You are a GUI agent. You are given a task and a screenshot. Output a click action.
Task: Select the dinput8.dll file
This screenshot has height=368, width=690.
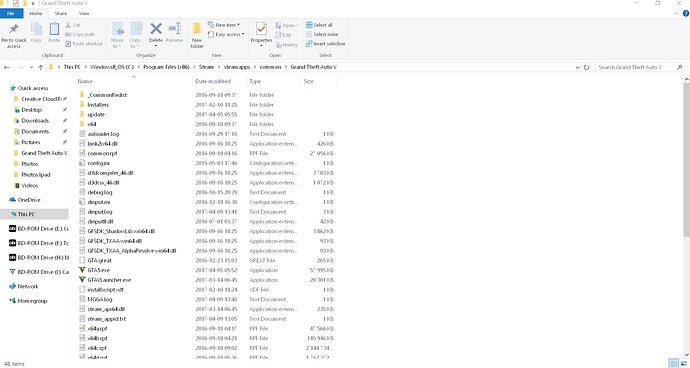[100, 222]
